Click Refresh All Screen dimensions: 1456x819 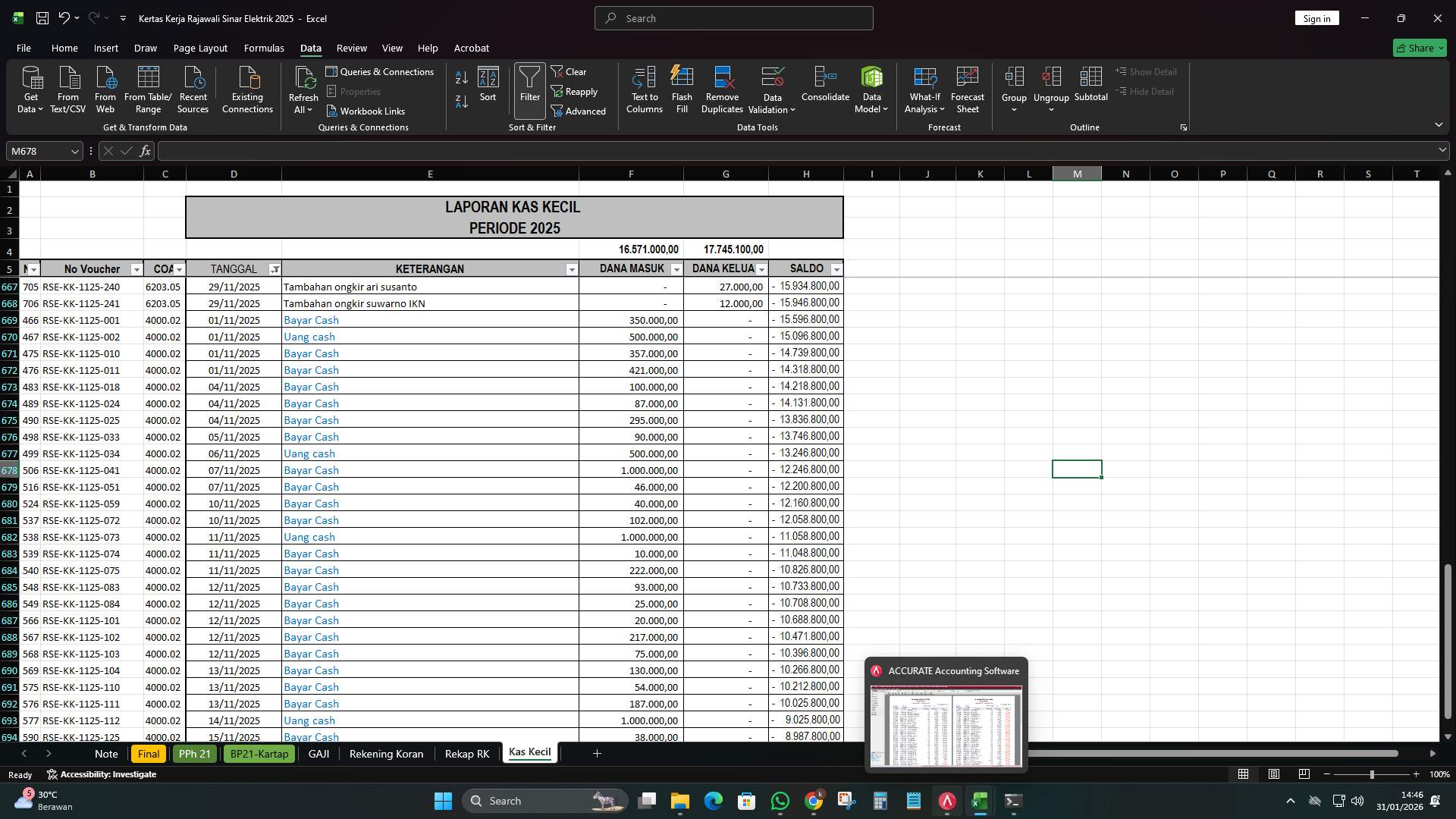tap(303, 89)
